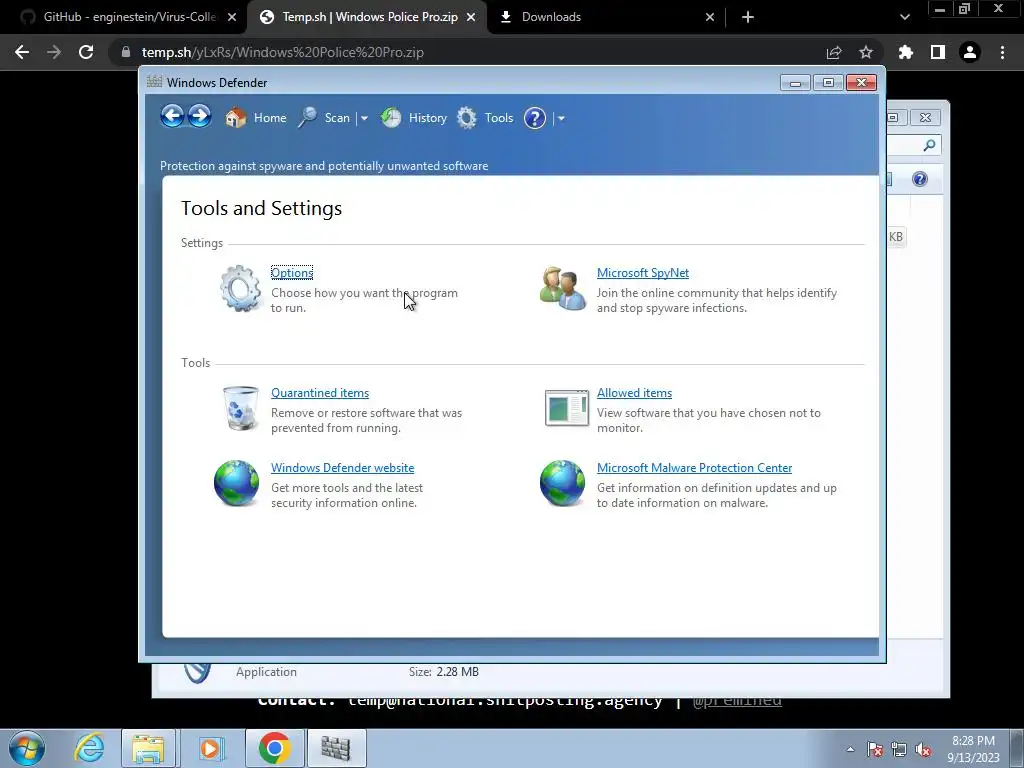Click the help icon in the background Explorer window

[x=920, y=179]
